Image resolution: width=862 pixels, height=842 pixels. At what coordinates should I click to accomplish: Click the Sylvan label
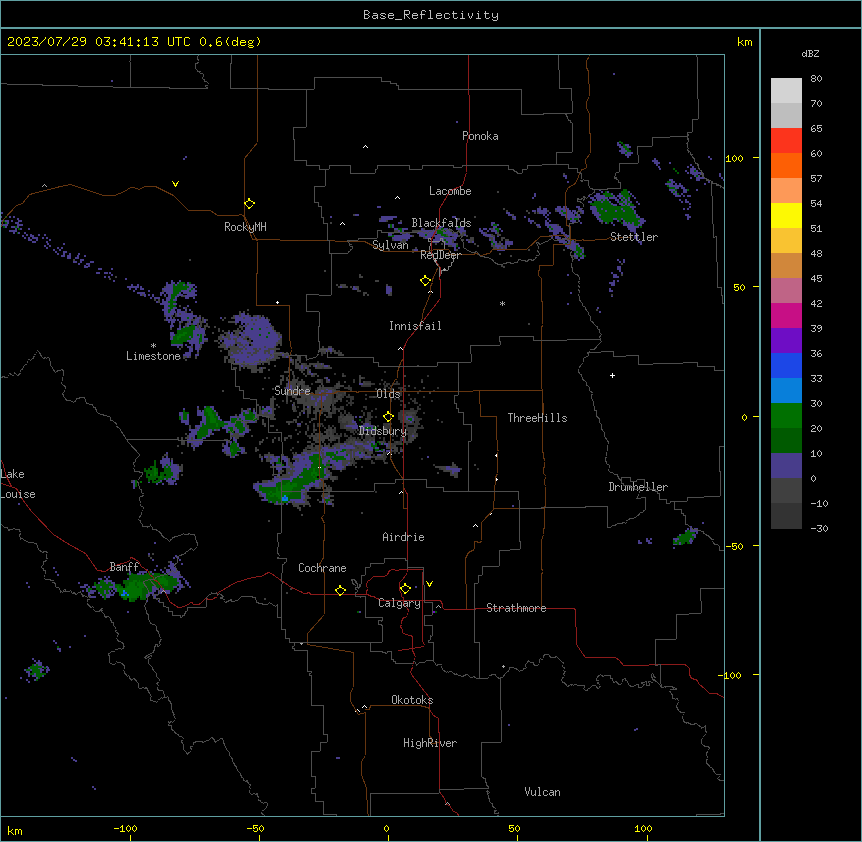pos(390,245)
